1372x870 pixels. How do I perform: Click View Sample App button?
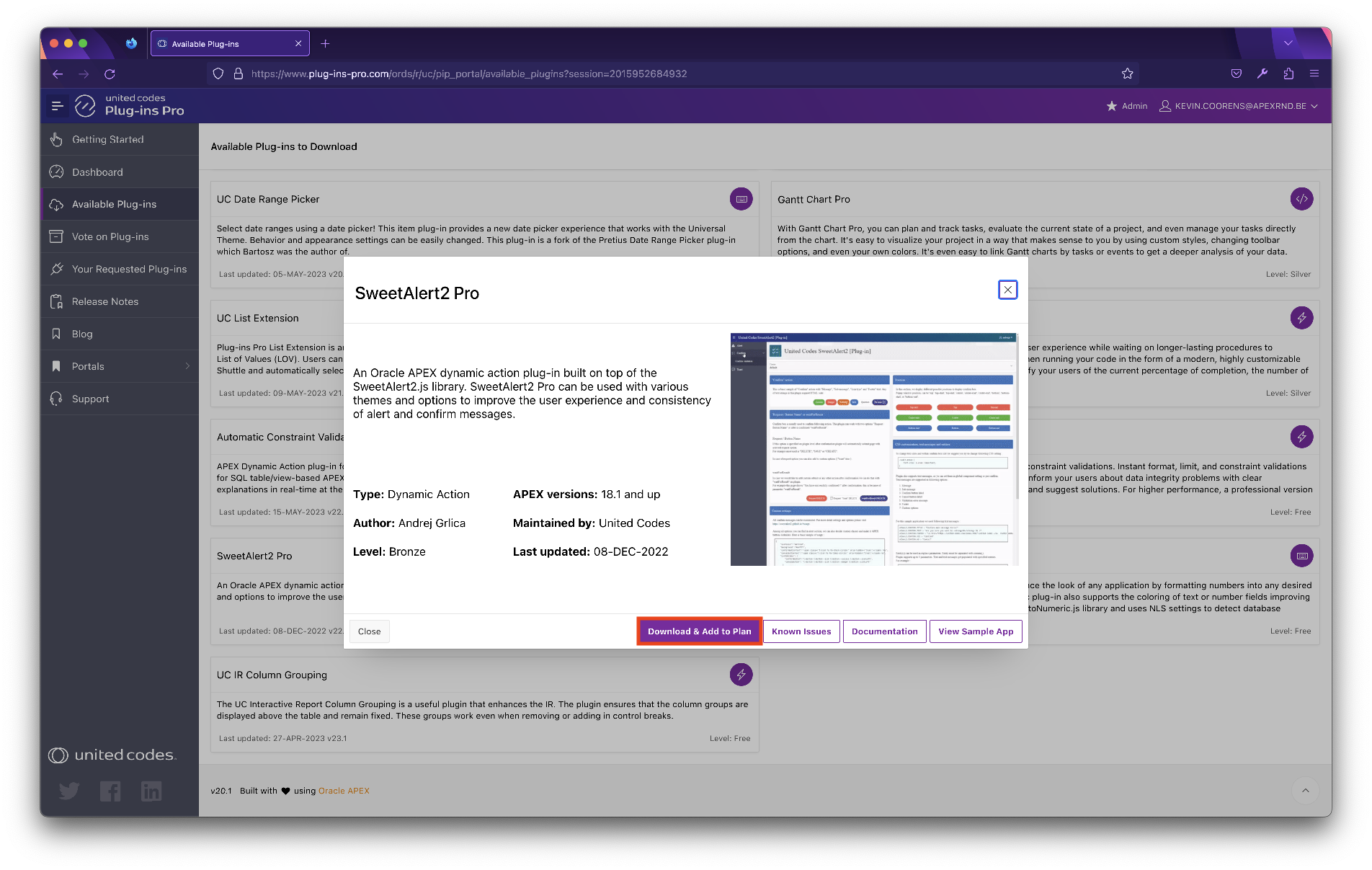pos(976,631)
